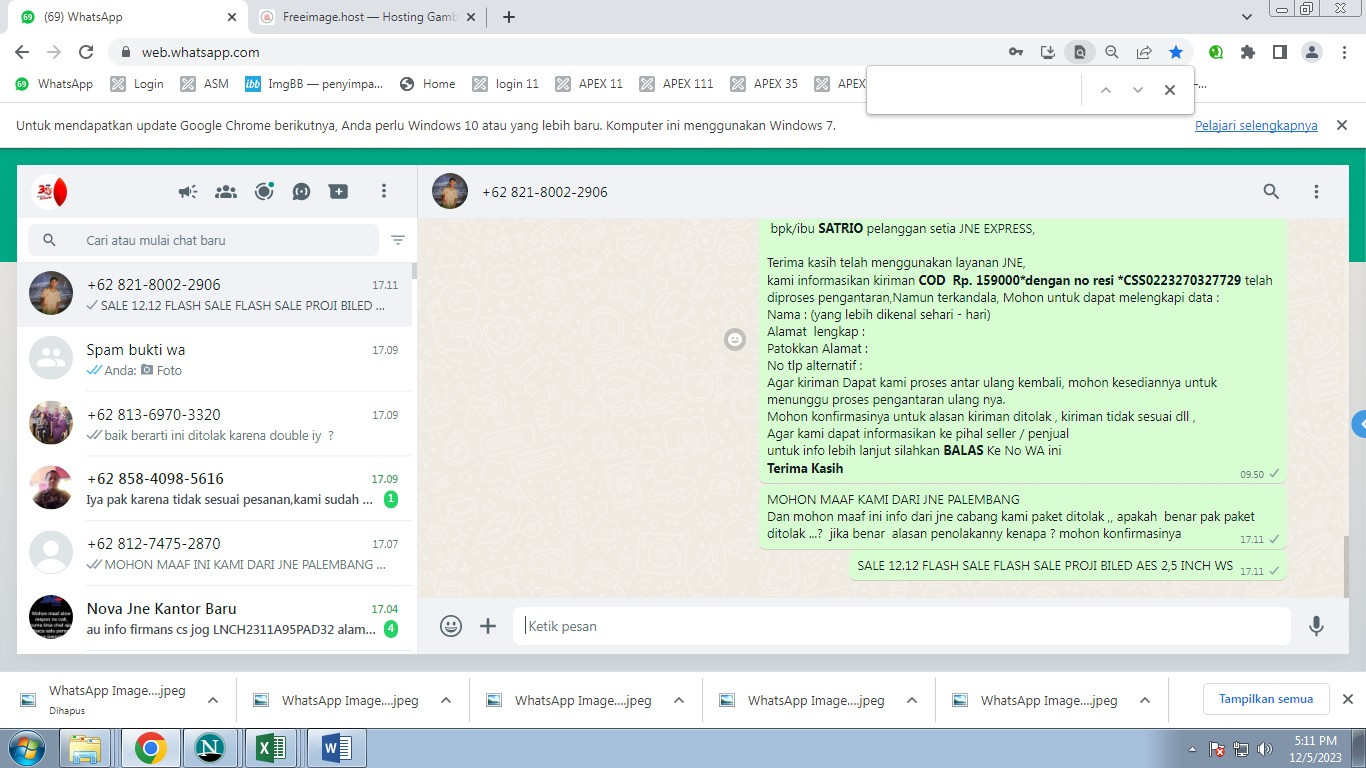Start a new chat with the plus icon
Screen dimensions: 1366x768
[x=339, y=192]
